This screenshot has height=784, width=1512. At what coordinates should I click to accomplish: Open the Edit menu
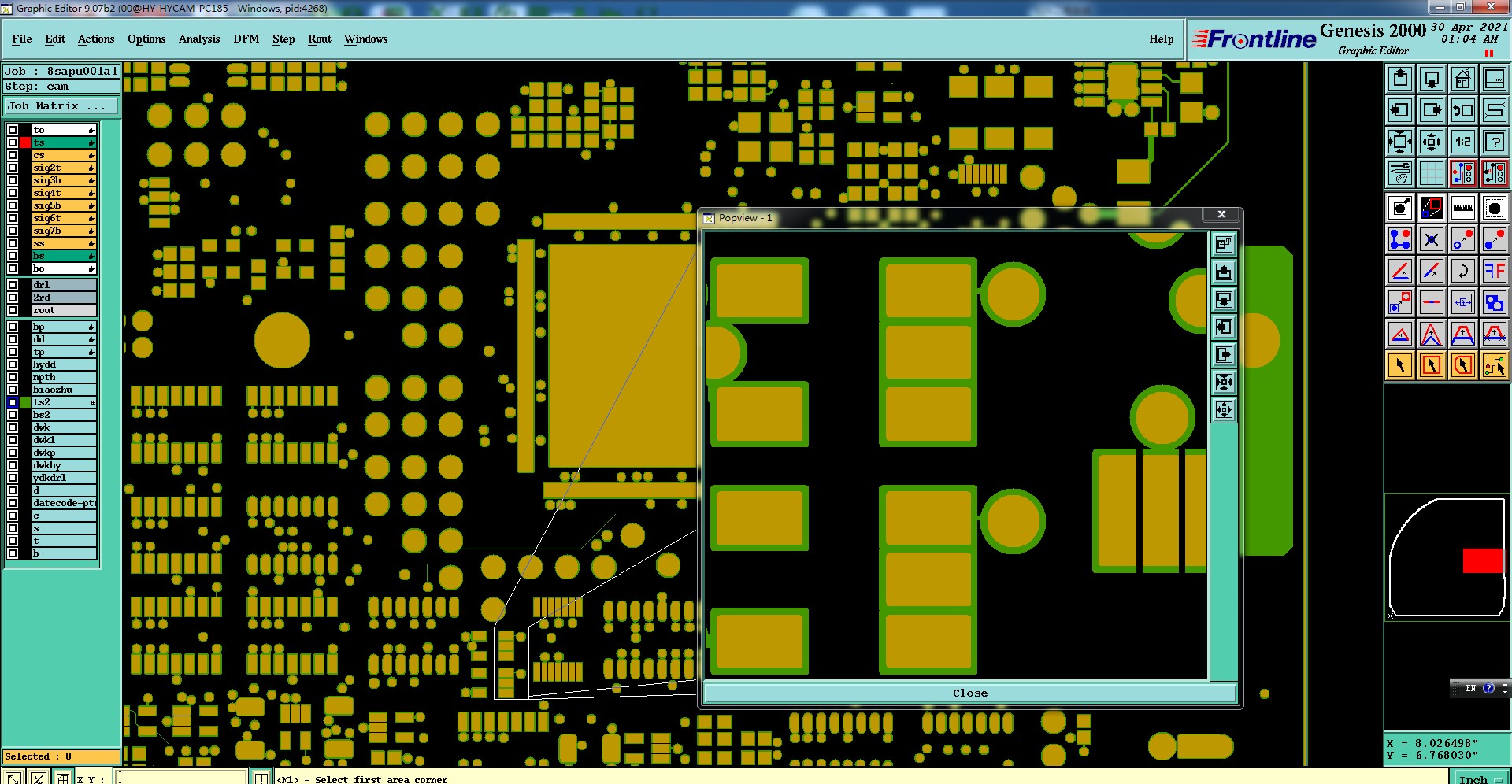pos(55,39)
